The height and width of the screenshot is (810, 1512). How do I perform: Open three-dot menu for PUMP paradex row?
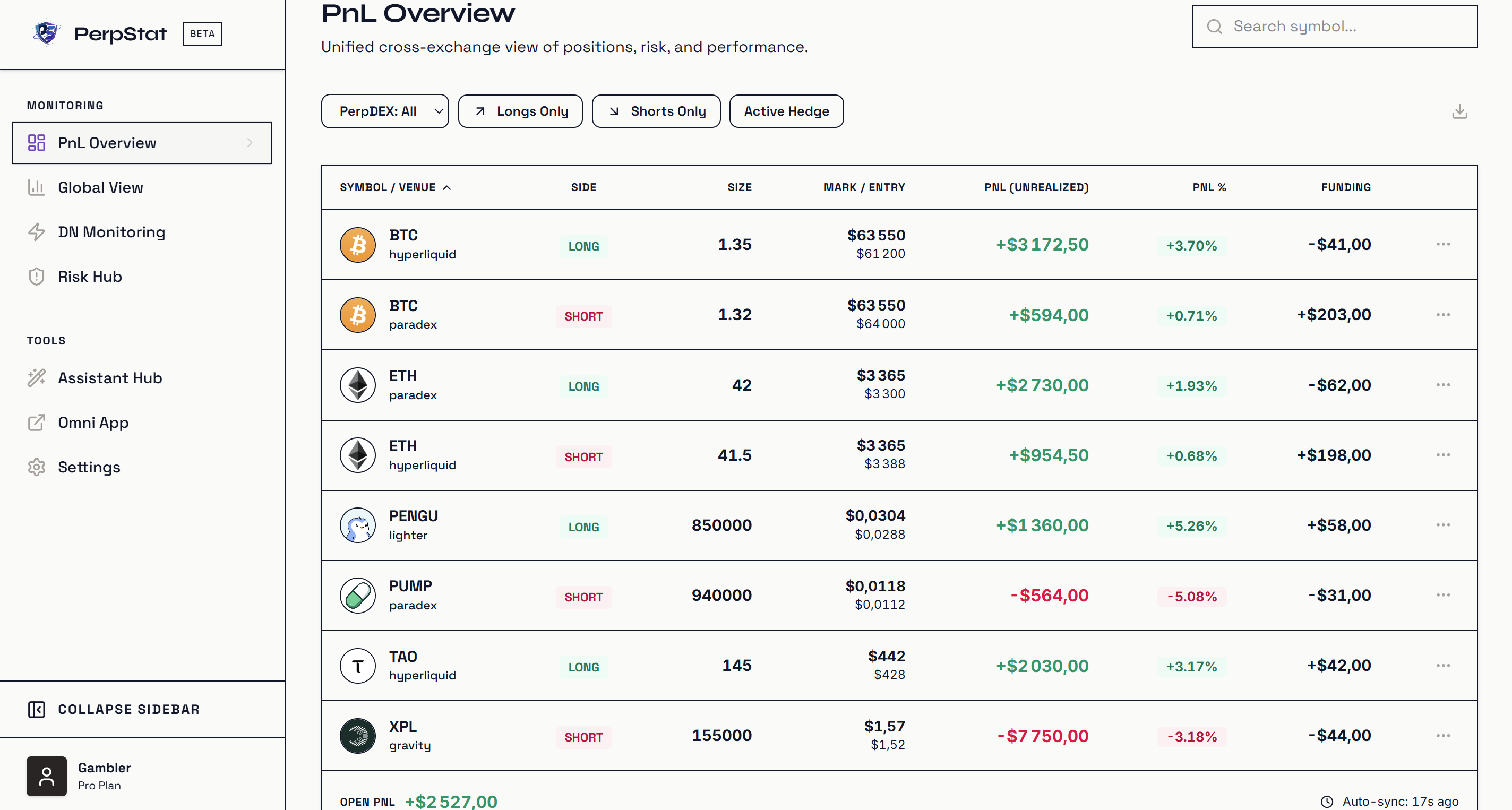[x=1443, y=595]
